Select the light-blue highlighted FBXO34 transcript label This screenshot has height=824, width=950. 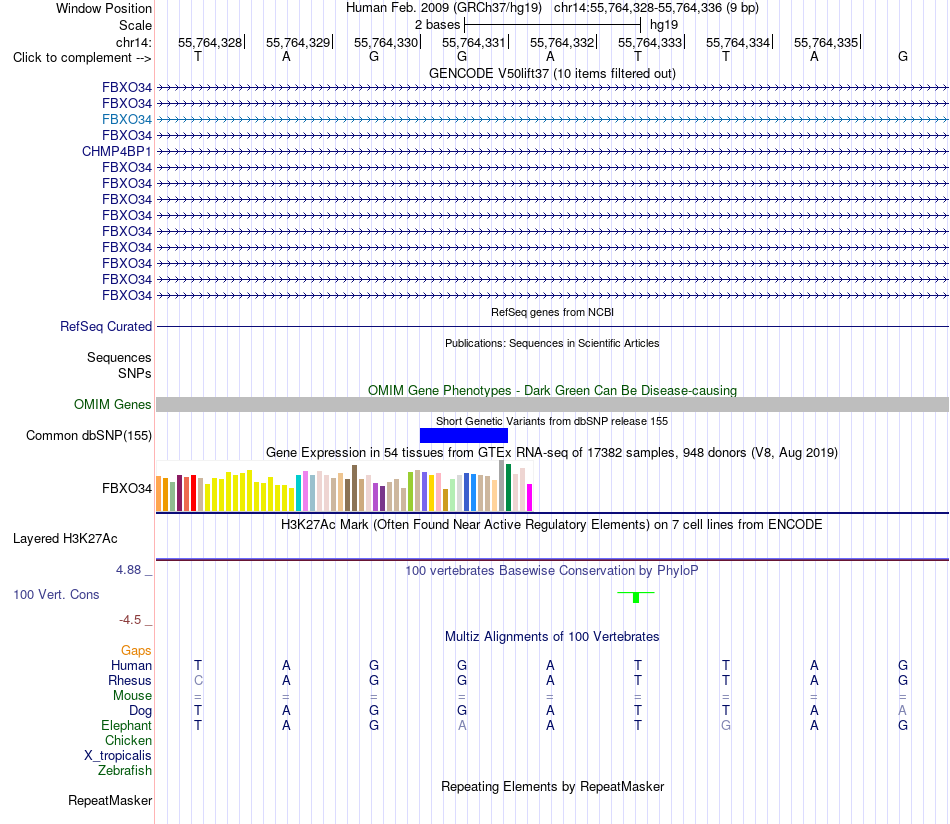coord(127,119)
